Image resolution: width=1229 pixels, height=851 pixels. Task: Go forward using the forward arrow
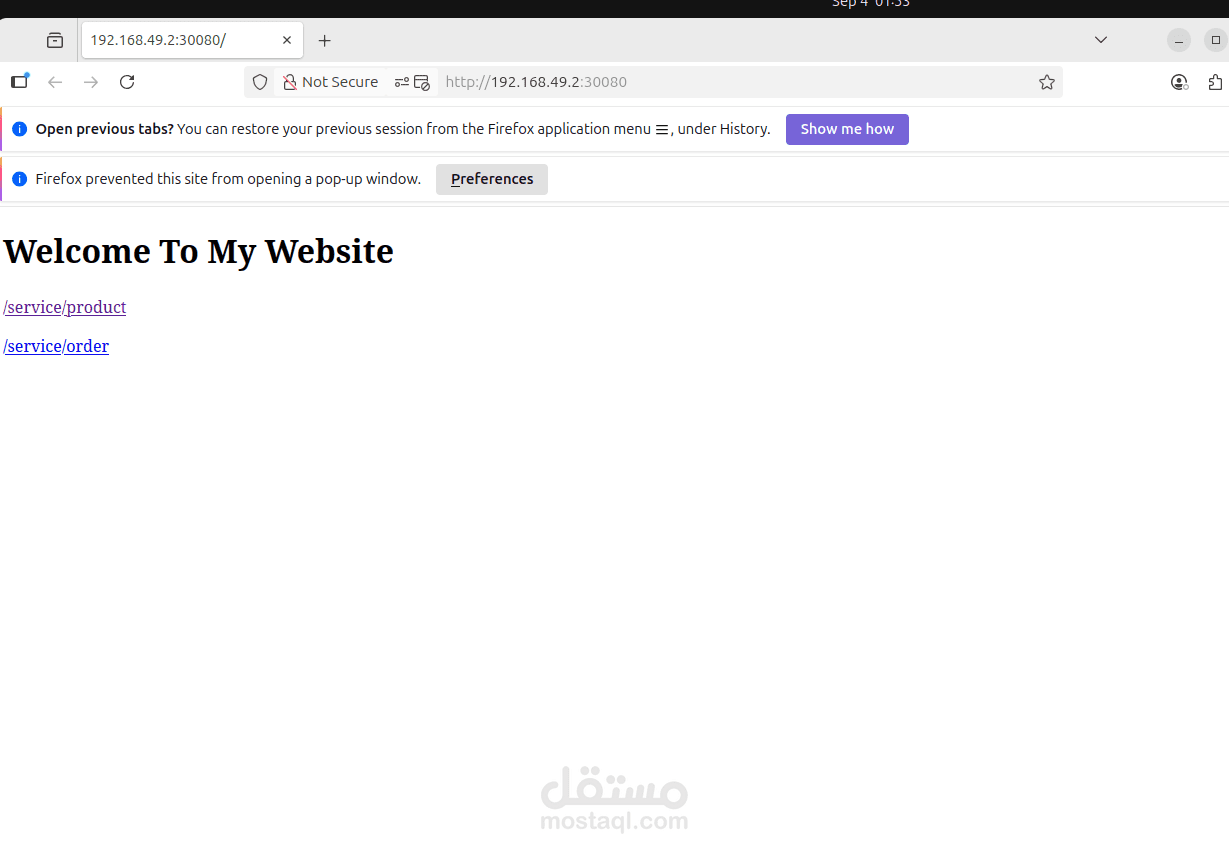91,82
